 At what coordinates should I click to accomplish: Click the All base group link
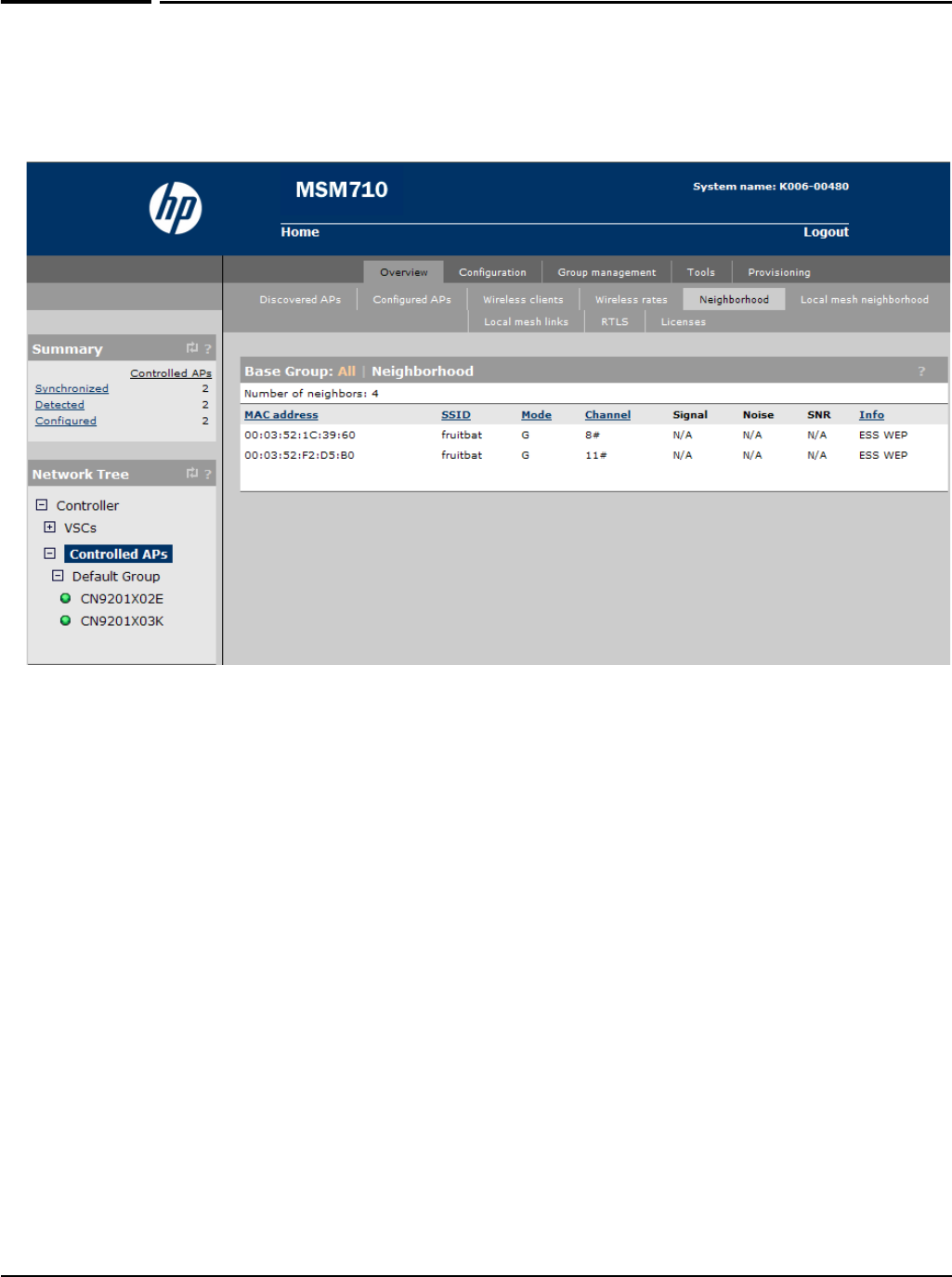click(x=346, y=371)
